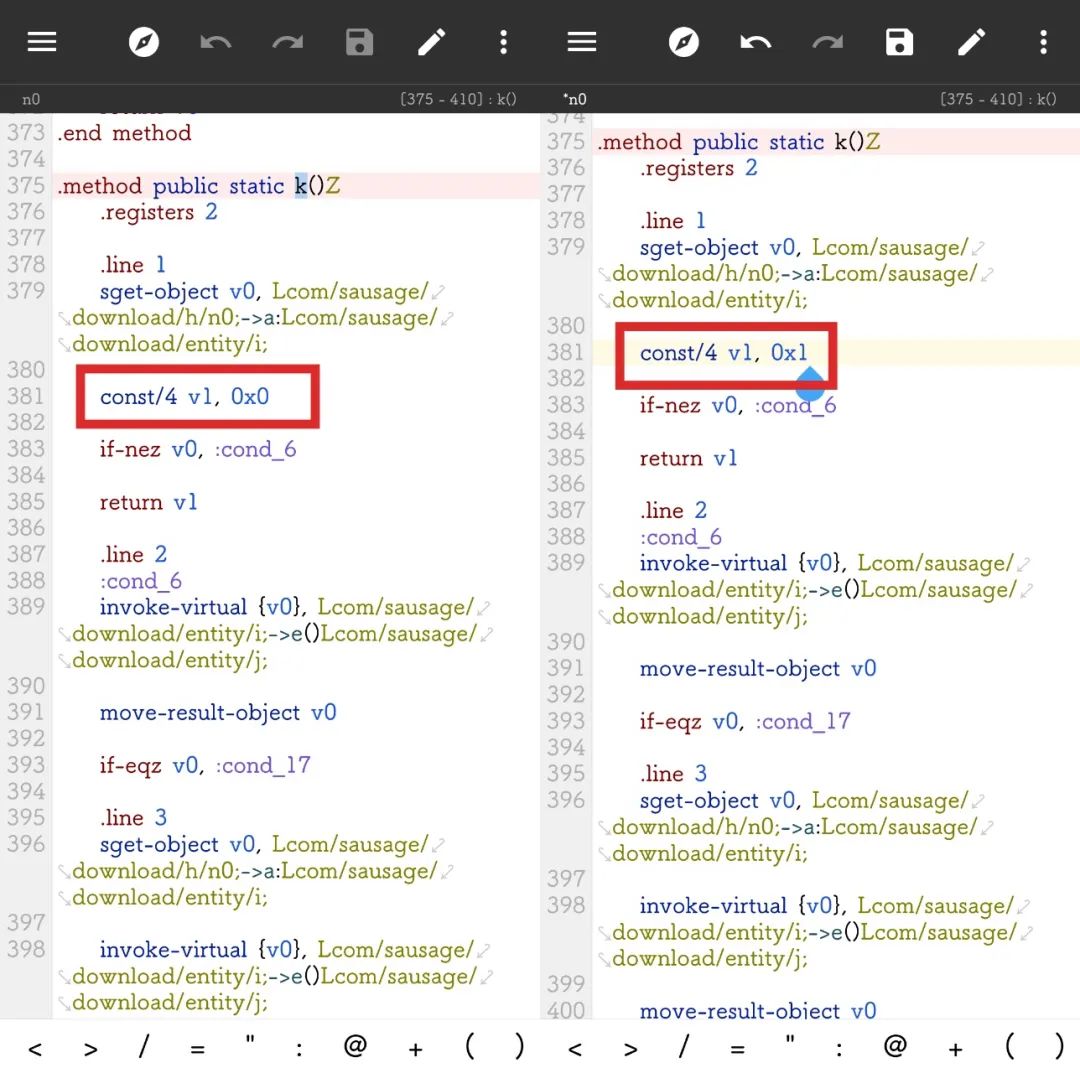1080x1073 pixels.
Task: Place the cursor on 'const/4 v1, 0x0' in the left editor
Action: coord(185,397)
